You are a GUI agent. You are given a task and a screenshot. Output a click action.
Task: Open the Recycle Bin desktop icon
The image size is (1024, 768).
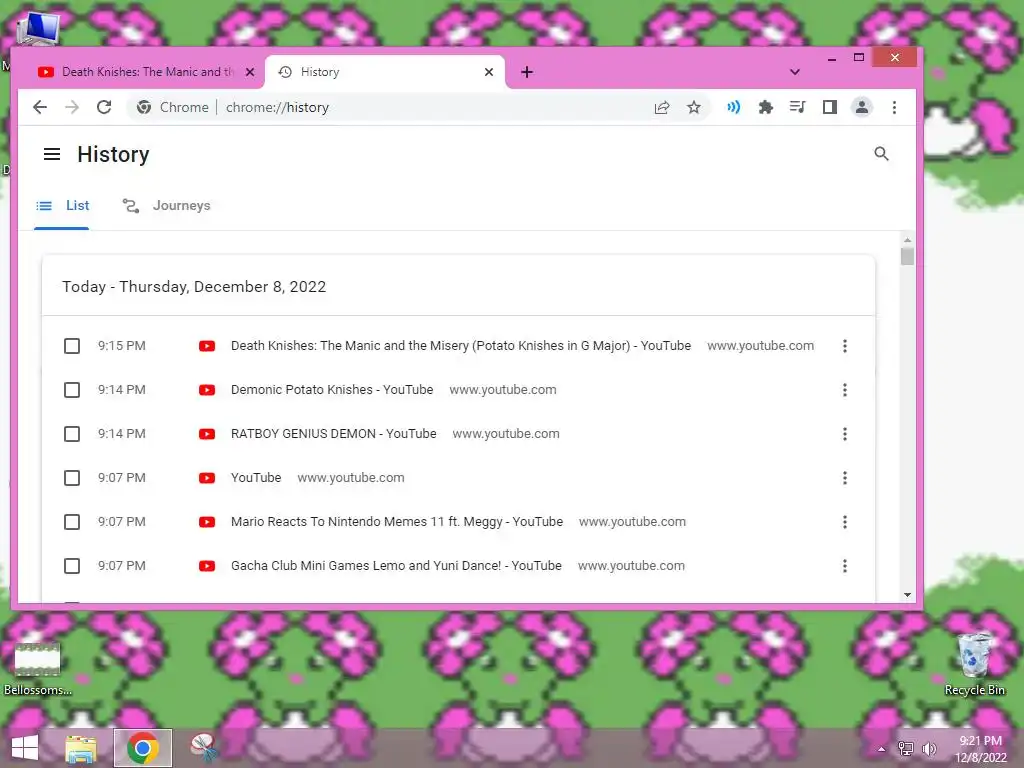click(974, 664)
